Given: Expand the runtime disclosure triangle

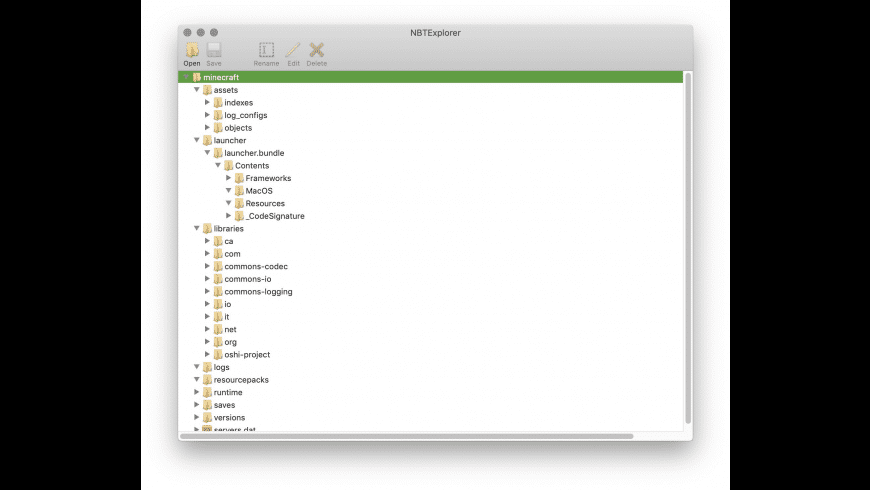Looking at the screenshot, I should (196, 392).
